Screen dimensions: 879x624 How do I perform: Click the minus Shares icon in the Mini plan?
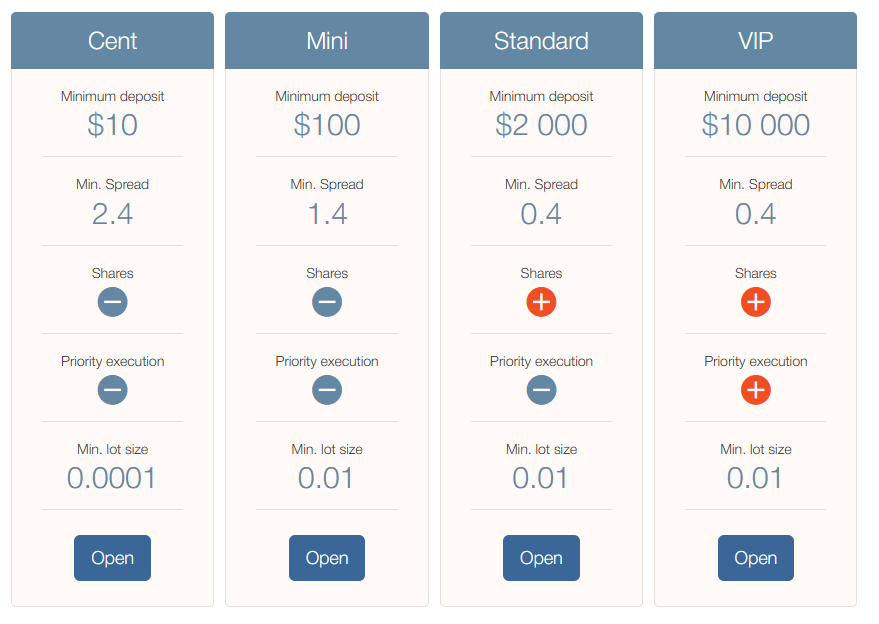click(x=327, y=301)
